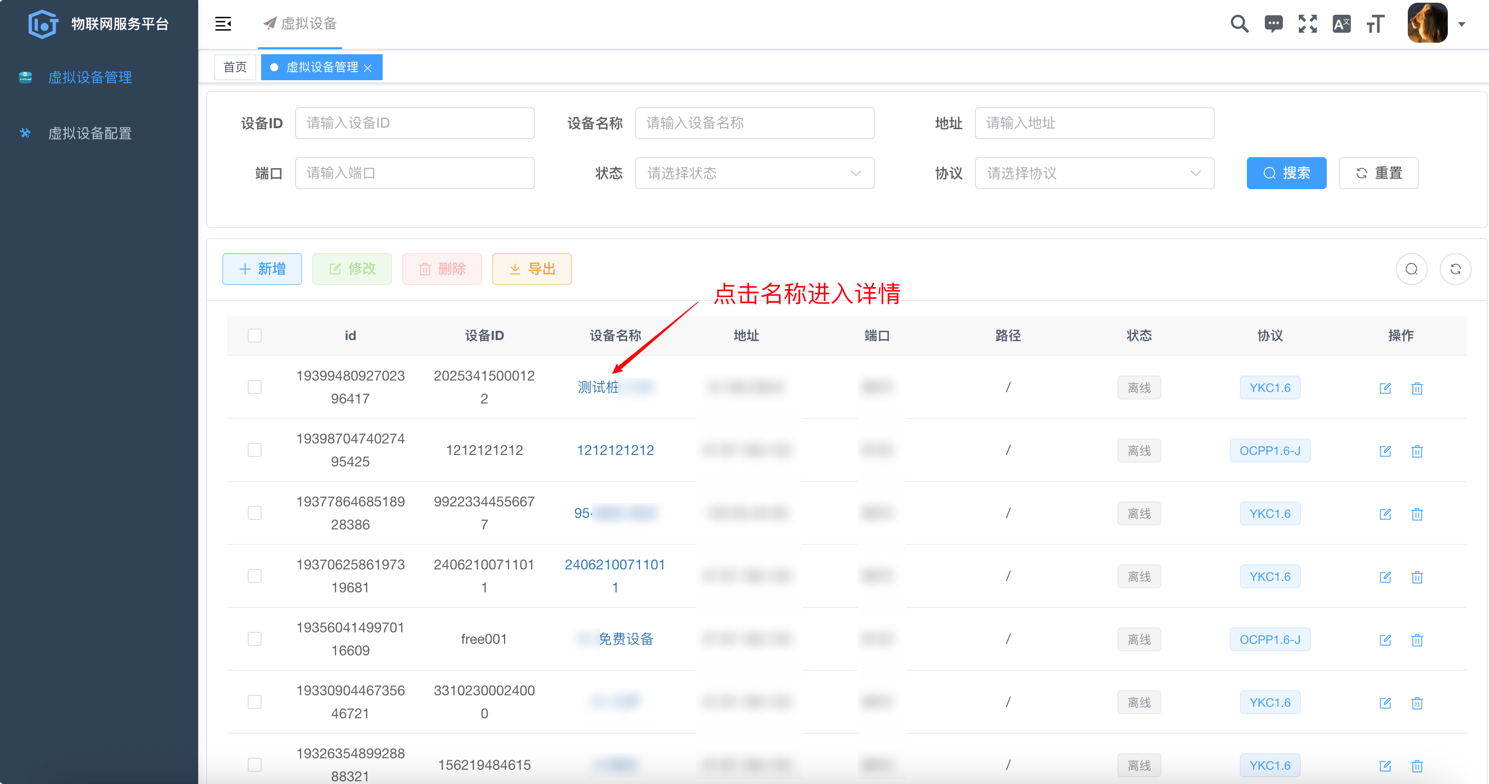Click the blue 搜索 button
This screenshot has width=1489, height=784.
pyautogui.click(x=1286, y=173)
